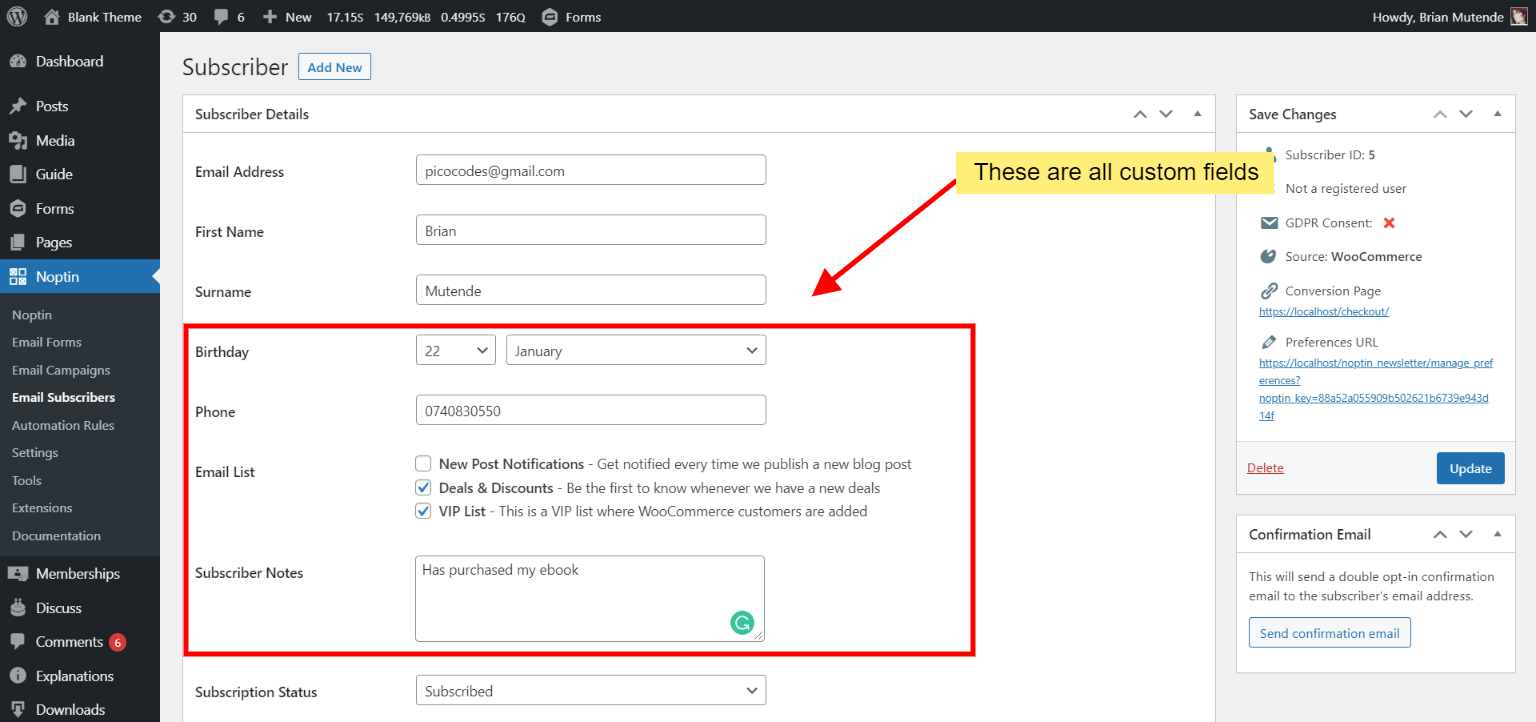Click the Update button
Image resolution: width=1536 pixels, height=722 pixels.
[x=1470, y=467]
